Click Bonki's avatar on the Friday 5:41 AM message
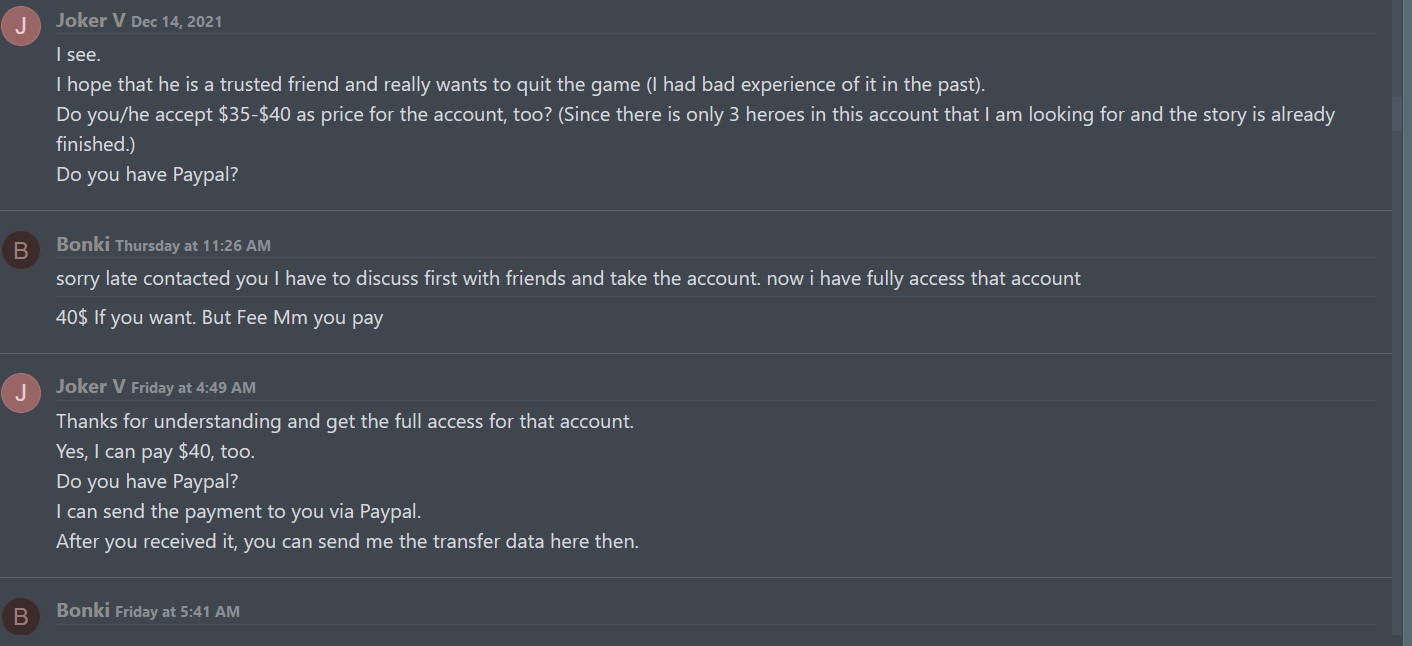This screenshot has height=646, width=1412. [21, 617]
